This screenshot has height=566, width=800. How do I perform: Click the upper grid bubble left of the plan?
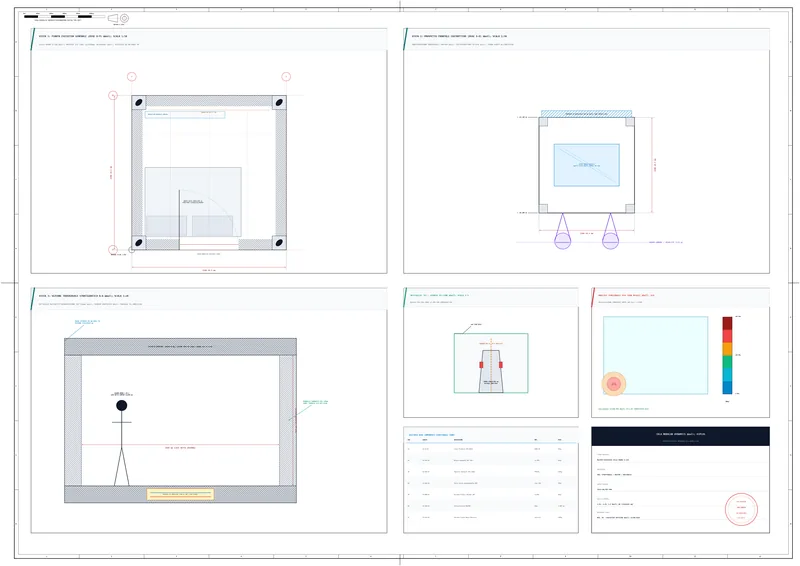click(113, 95)
